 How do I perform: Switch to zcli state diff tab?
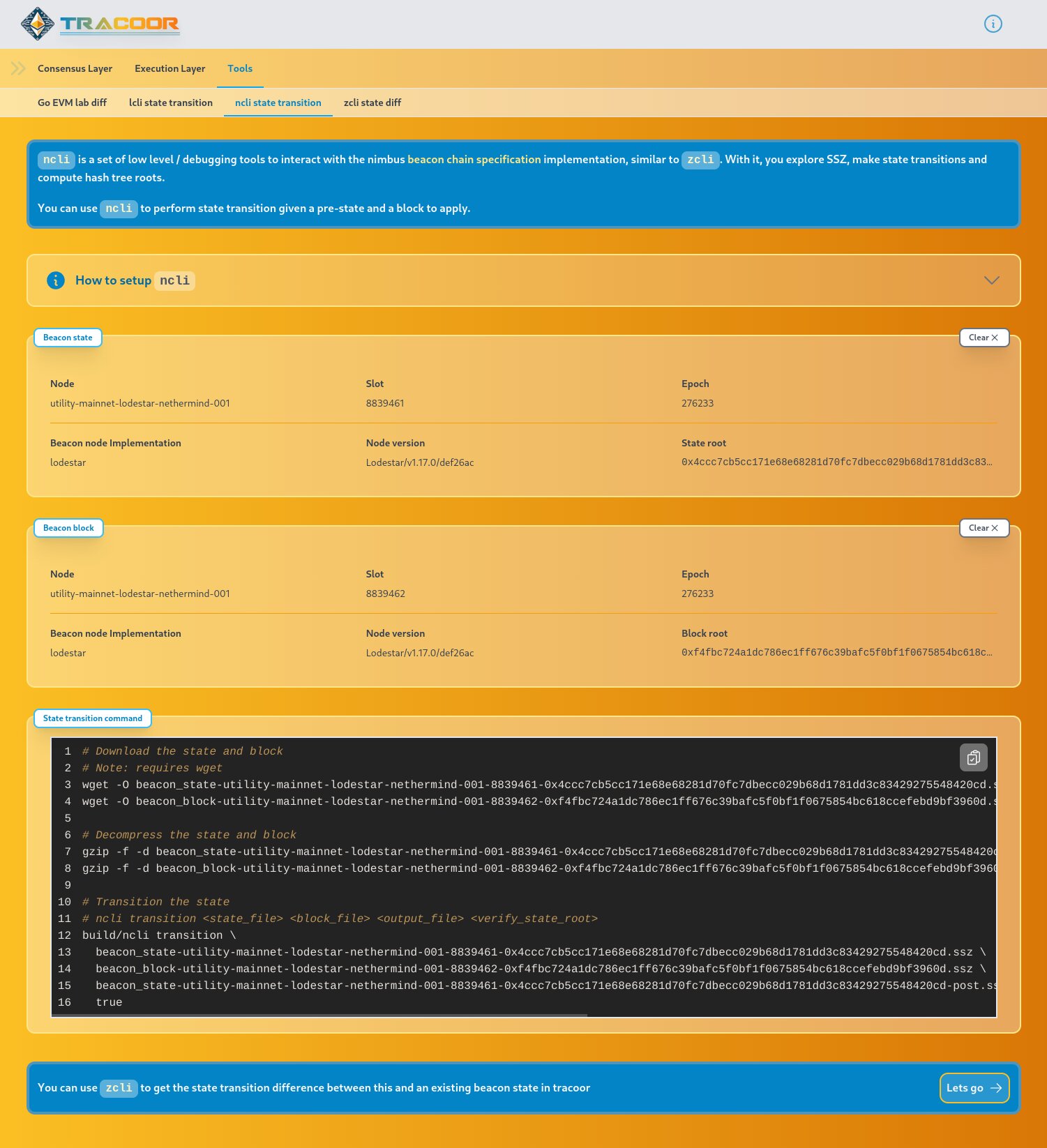tap(372, 103)
